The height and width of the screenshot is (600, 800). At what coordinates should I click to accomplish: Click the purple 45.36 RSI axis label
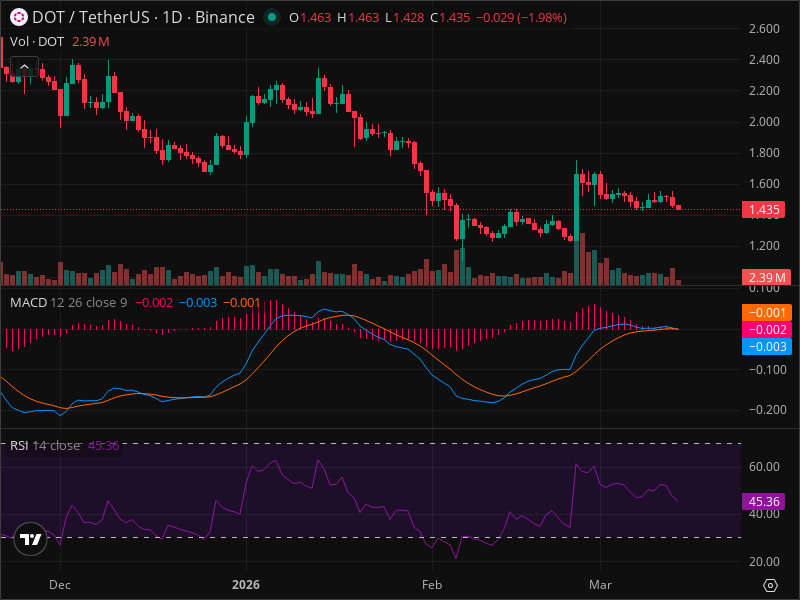(764, 502)
